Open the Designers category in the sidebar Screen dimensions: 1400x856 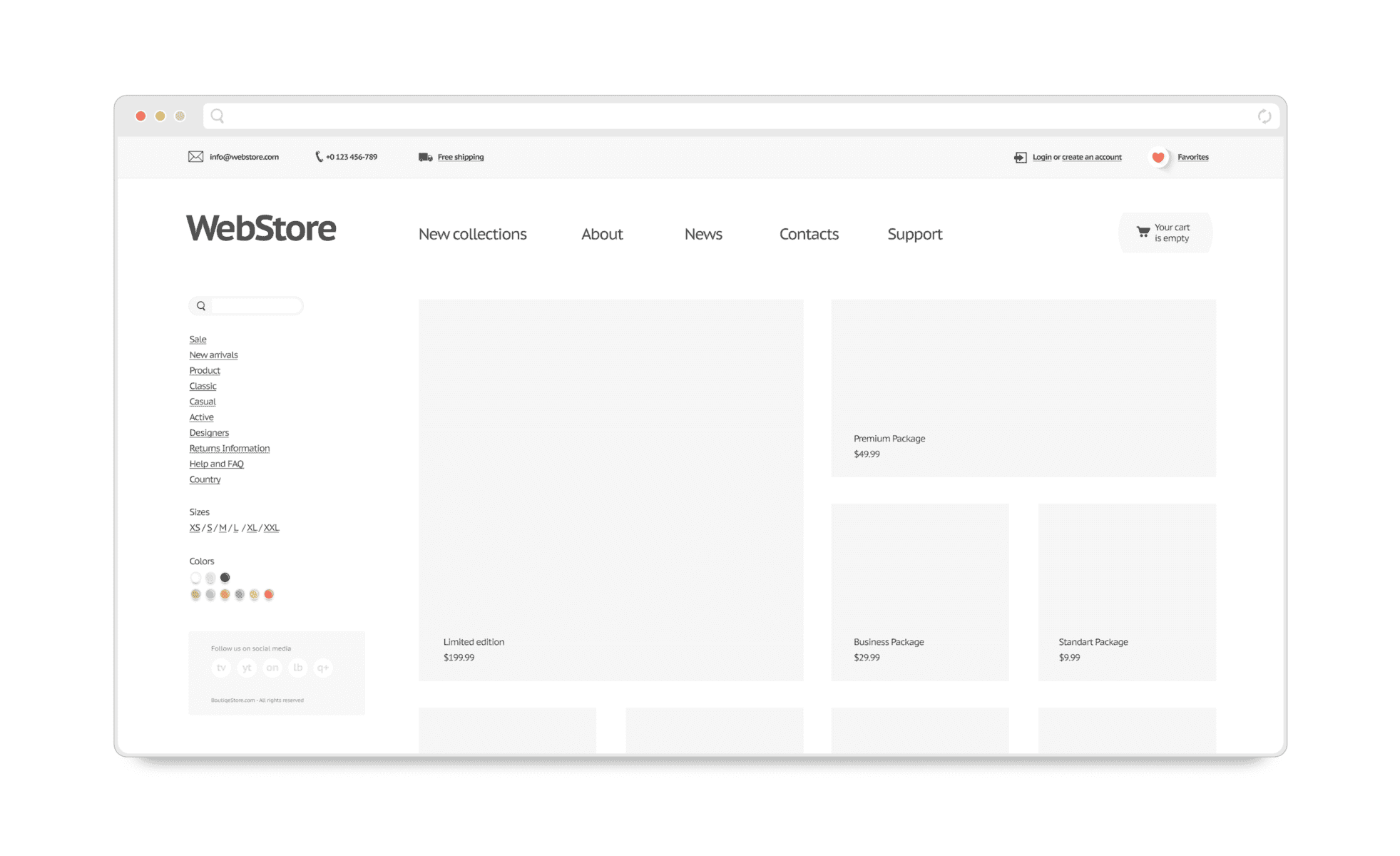point(209,432)
